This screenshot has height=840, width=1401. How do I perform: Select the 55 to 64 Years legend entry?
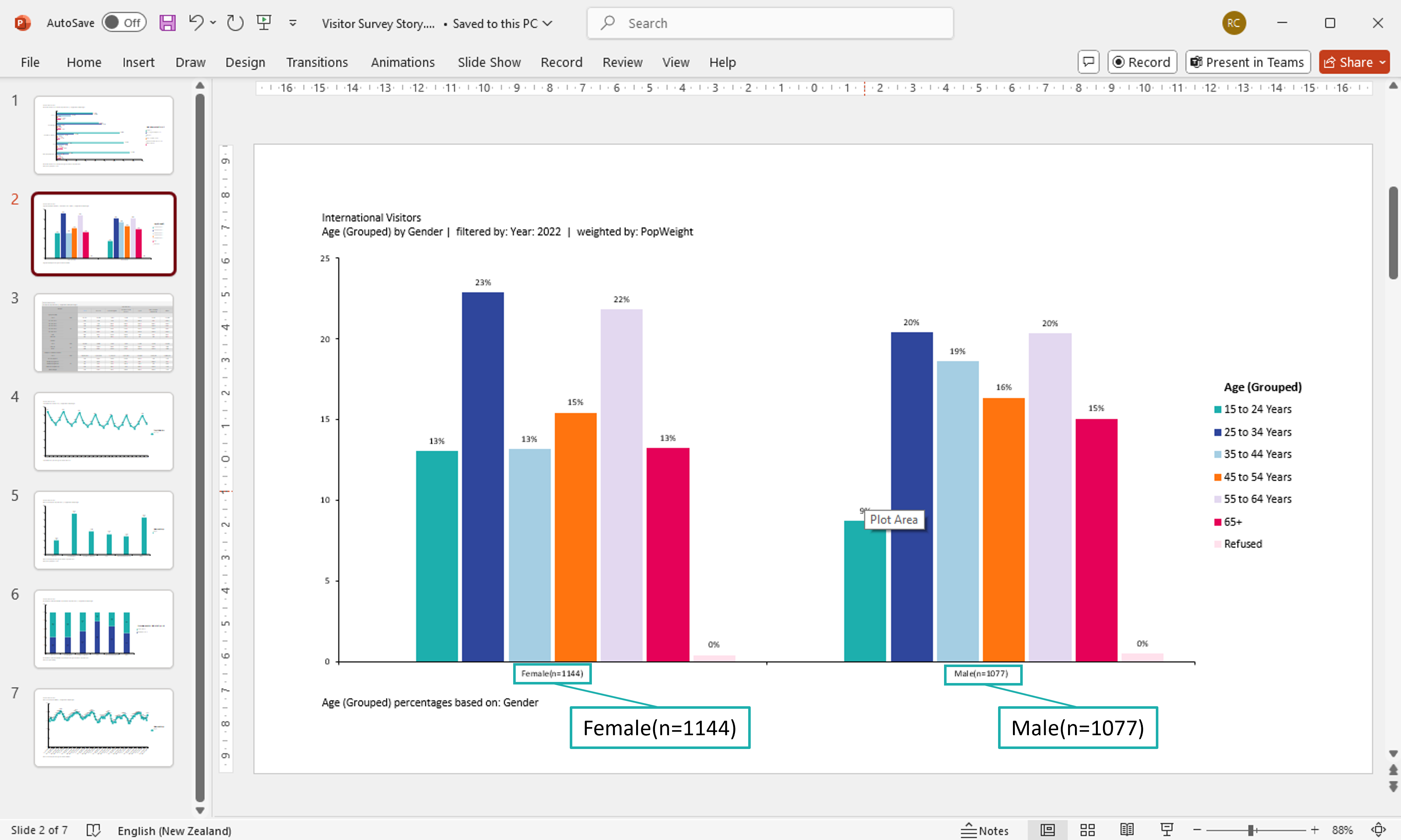point(1253,499)
